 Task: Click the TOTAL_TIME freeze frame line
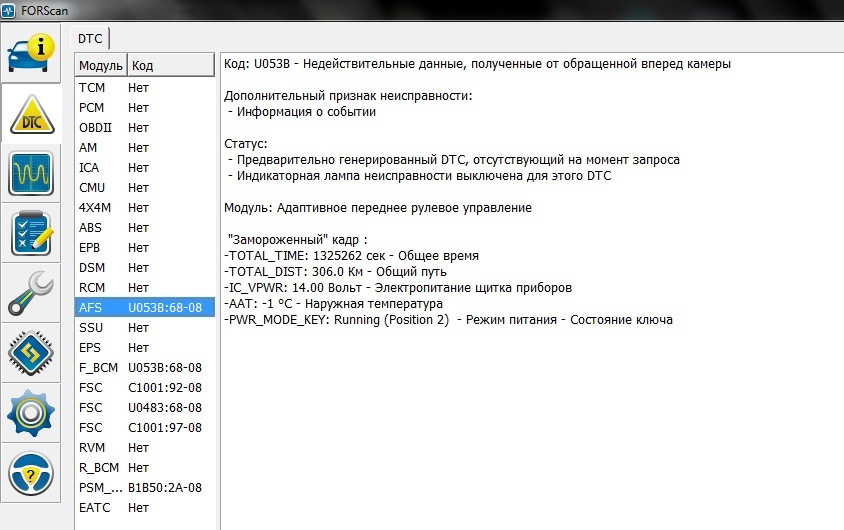pyautogui.click(x=351, y=256)
